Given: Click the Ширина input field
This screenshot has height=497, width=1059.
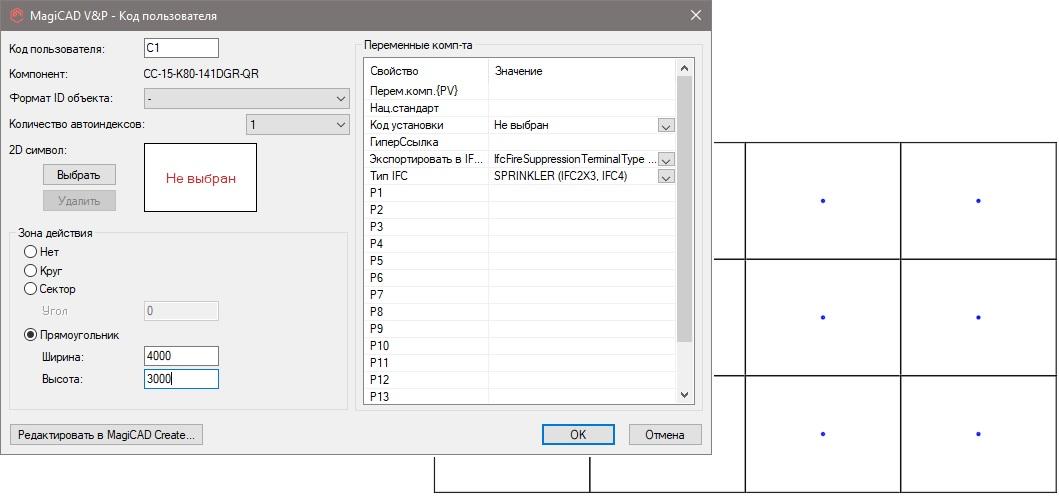Looking at the screenshot, I should click(x=180, y=356).
